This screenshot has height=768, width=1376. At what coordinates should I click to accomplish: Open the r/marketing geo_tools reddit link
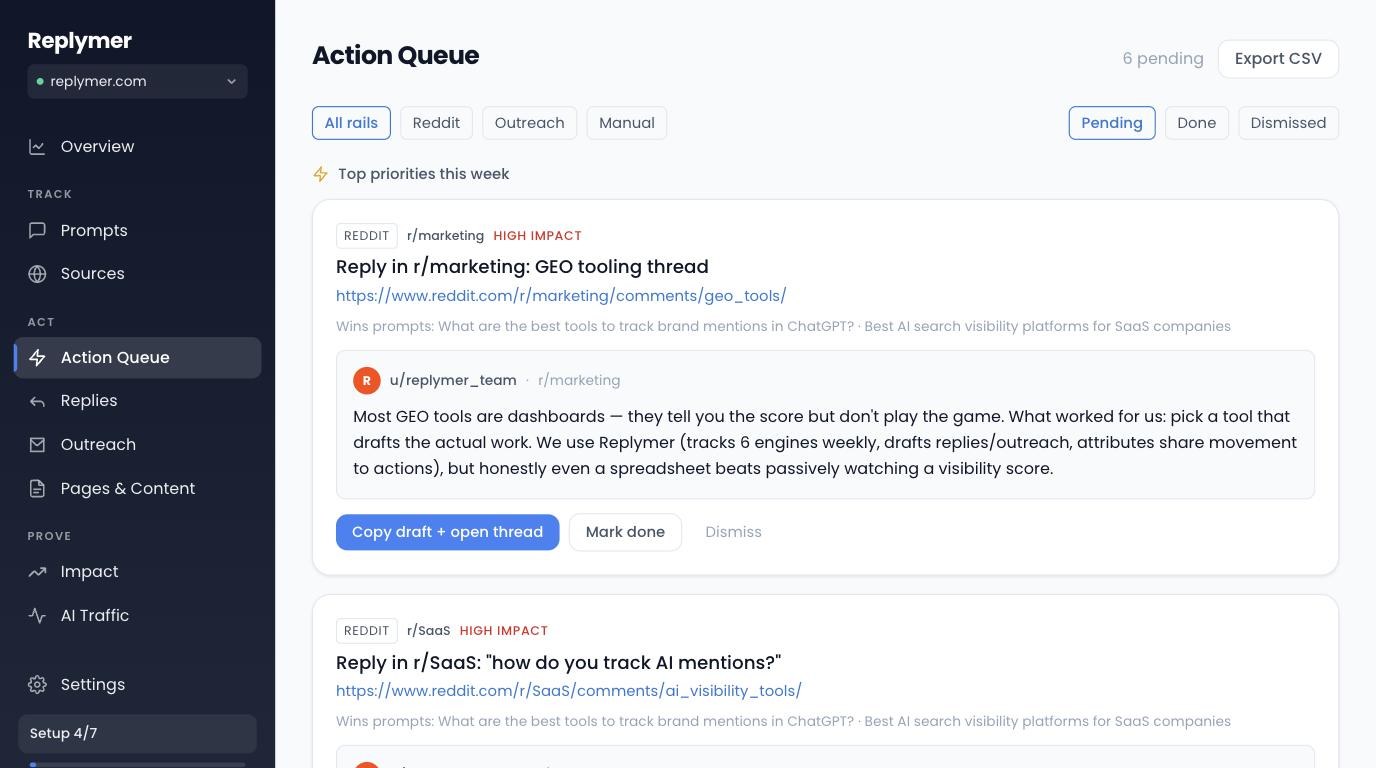point(561,296)
